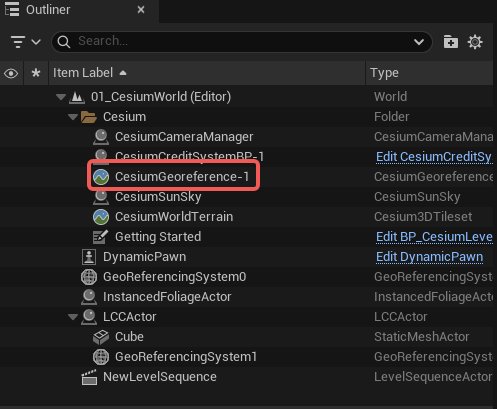Screen dimensions: 497x409
Task: Click the Folder type text
Action: click(x=391, y=117)
